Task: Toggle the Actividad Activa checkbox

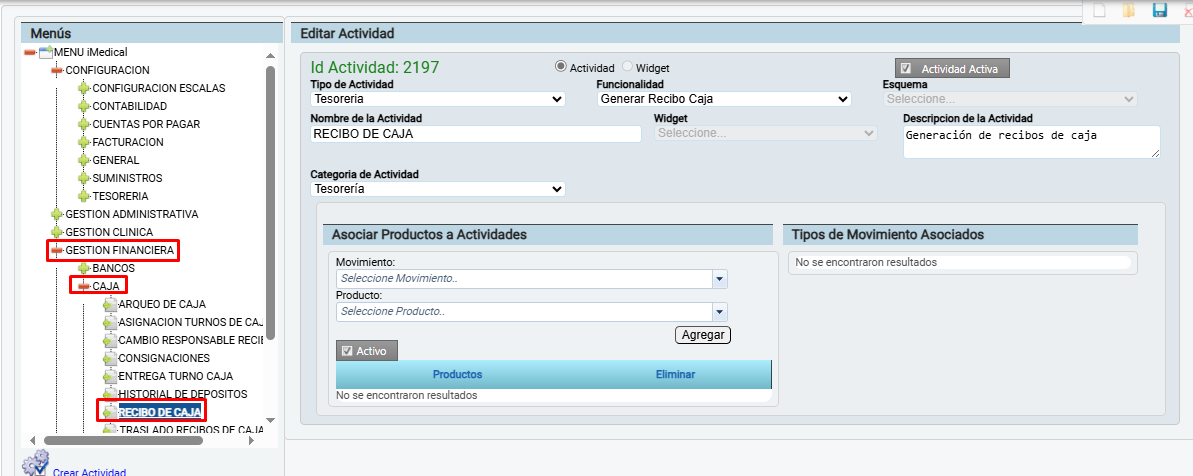Action: [905, 69]
